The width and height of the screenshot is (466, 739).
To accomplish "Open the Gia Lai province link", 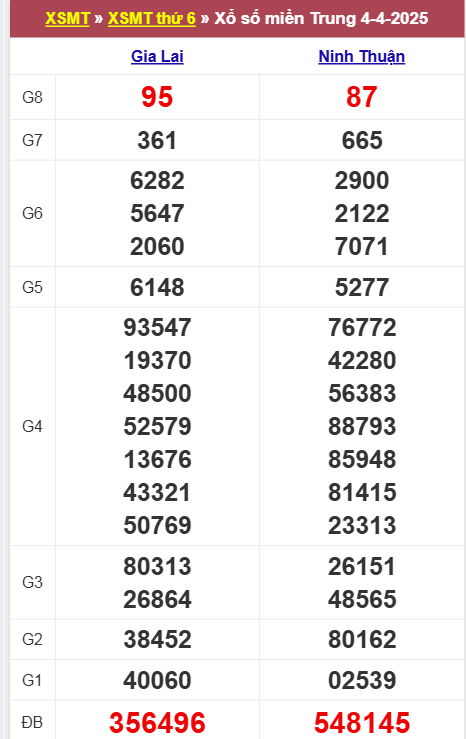I will click(x=157, y=56).
